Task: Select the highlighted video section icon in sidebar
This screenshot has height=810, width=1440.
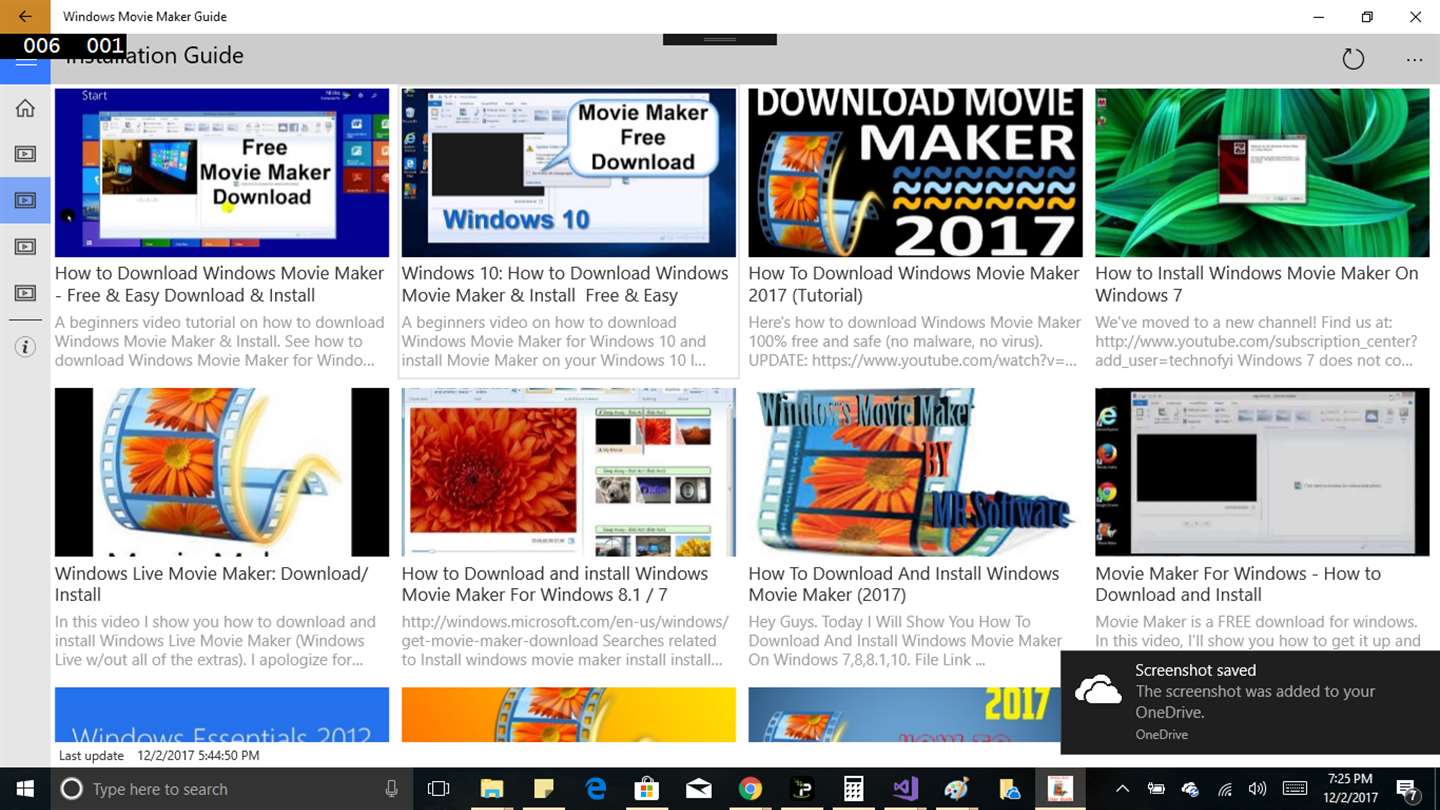Action: coord(25,200)
